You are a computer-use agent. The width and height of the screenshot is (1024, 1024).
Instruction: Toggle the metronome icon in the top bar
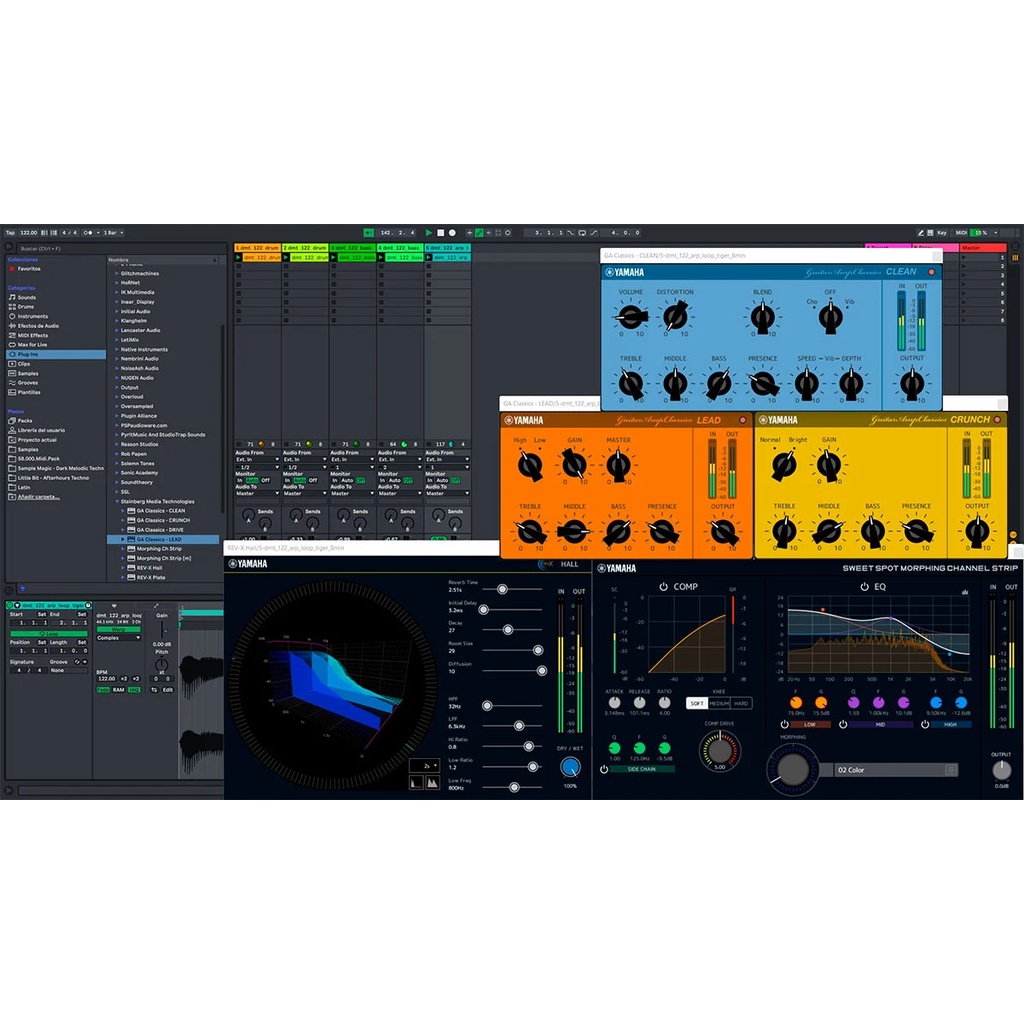(88, 232)
